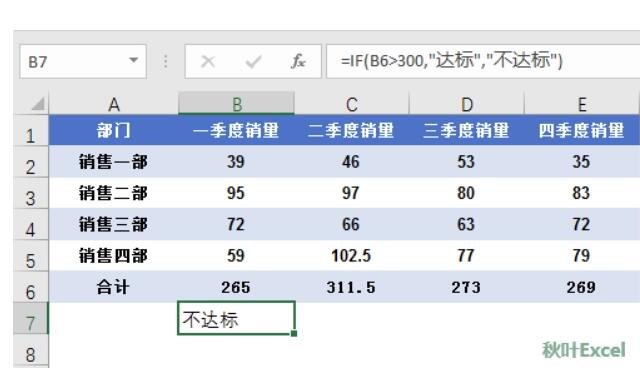Click the formula bar with the IF formula
This screenshot has width=640, height=379.
483,62
